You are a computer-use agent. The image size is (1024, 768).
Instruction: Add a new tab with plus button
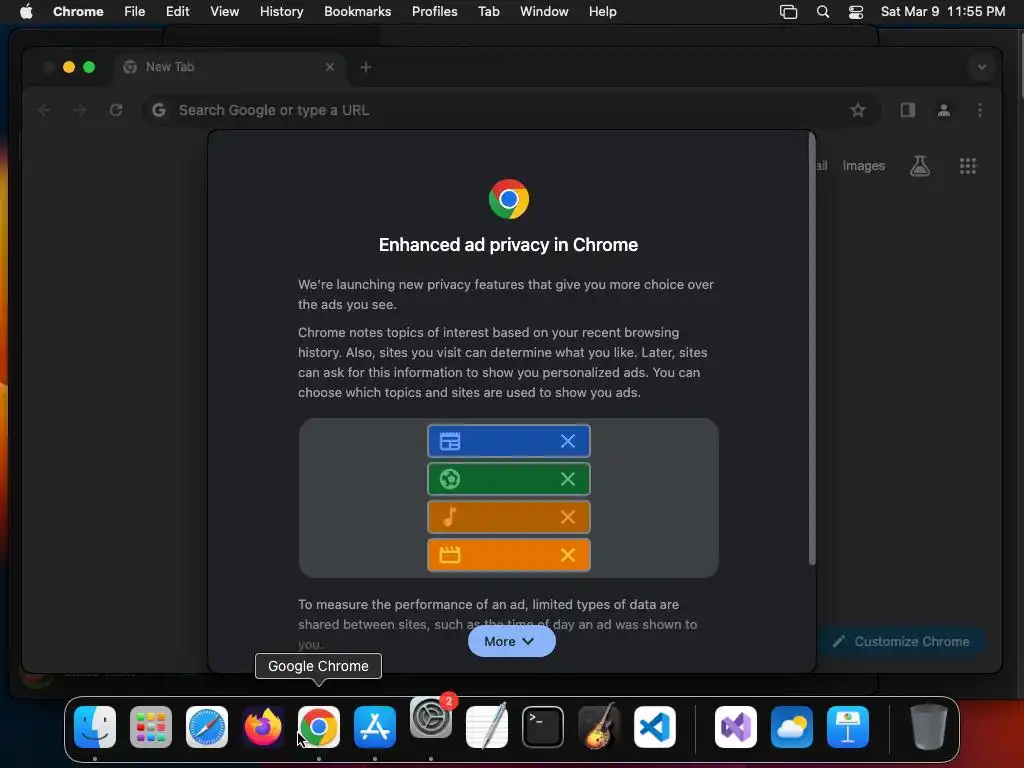[366, 67]
